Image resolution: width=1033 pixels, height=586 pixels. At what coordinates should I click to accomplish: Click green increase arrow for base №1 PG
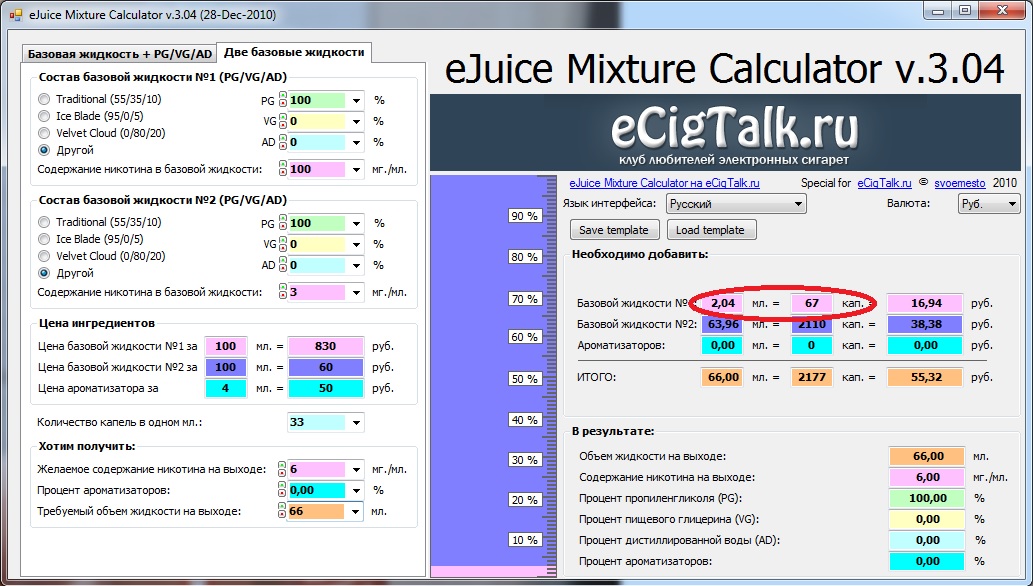pos(283,96)
